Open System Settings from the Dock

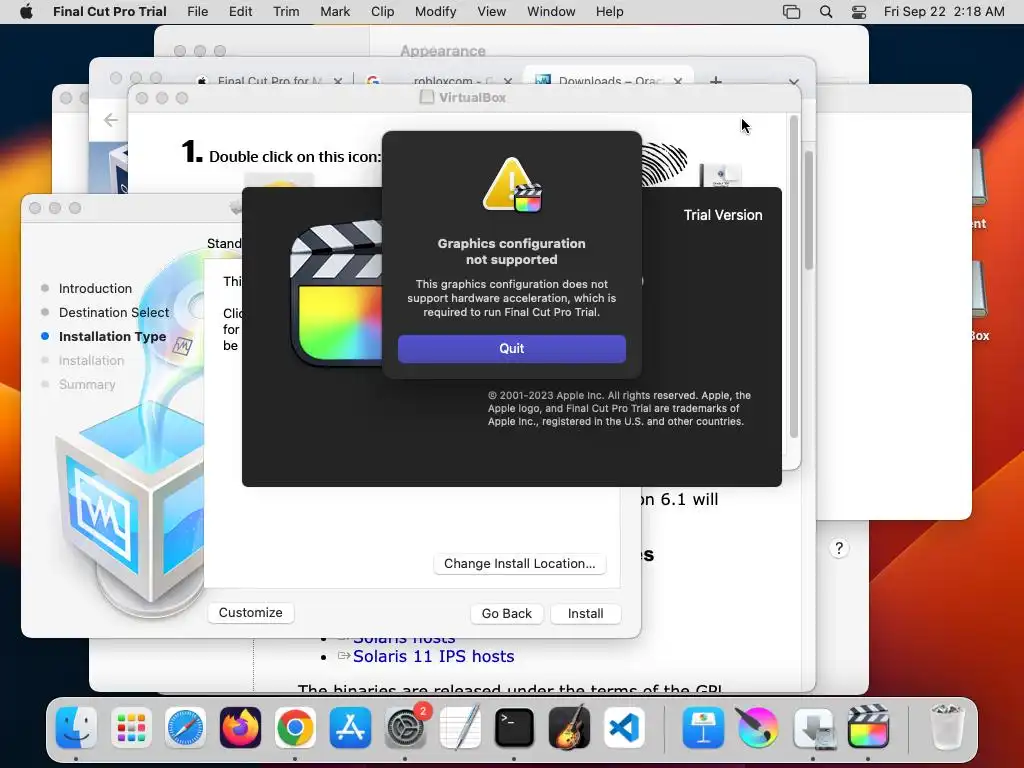[x=405, y=728]
